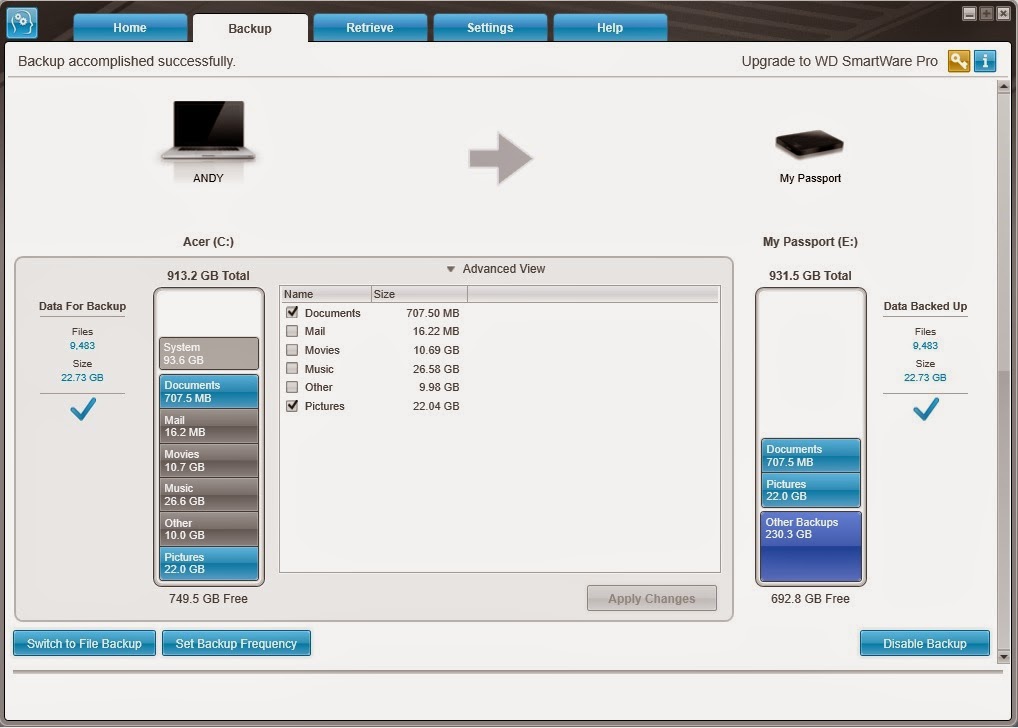Select Documents segment in My Passport gauge
This screenshot has height=728, width=1018.
810,455
